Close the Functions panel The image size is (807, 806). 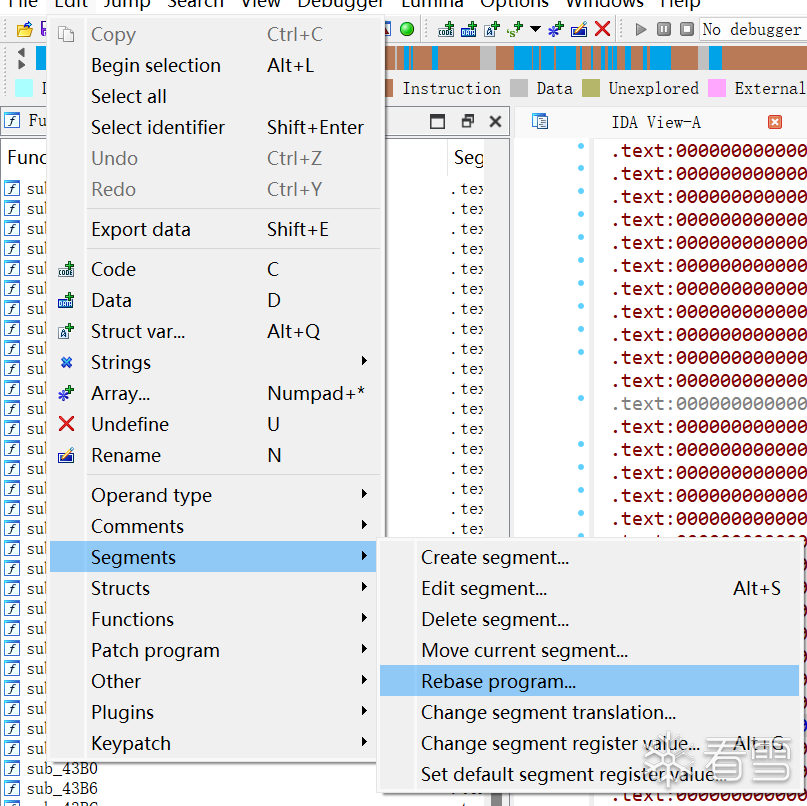click(x=495, y=121)
